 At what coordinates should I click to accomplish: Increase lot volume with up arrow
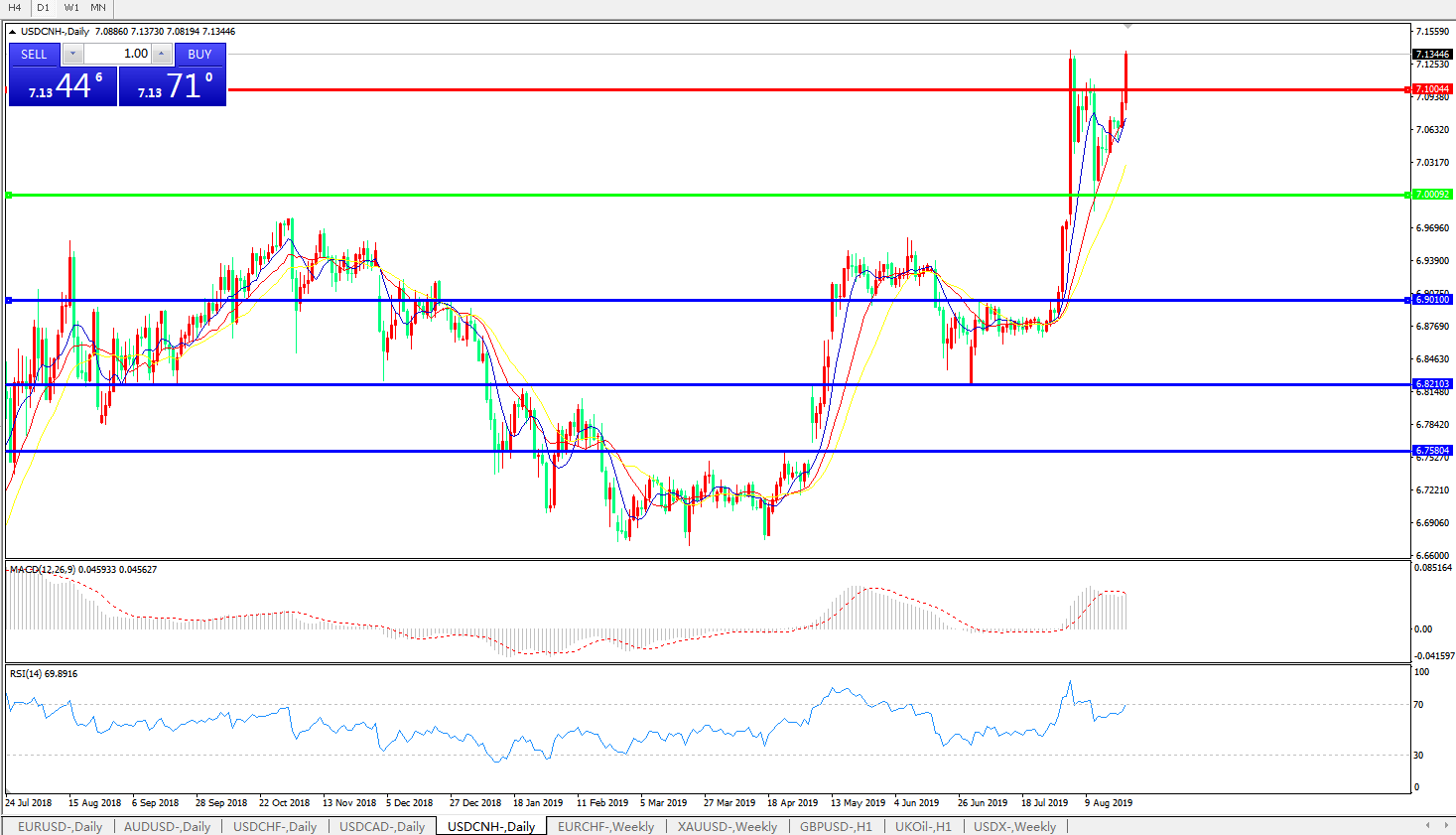click(x=162, y=55)
